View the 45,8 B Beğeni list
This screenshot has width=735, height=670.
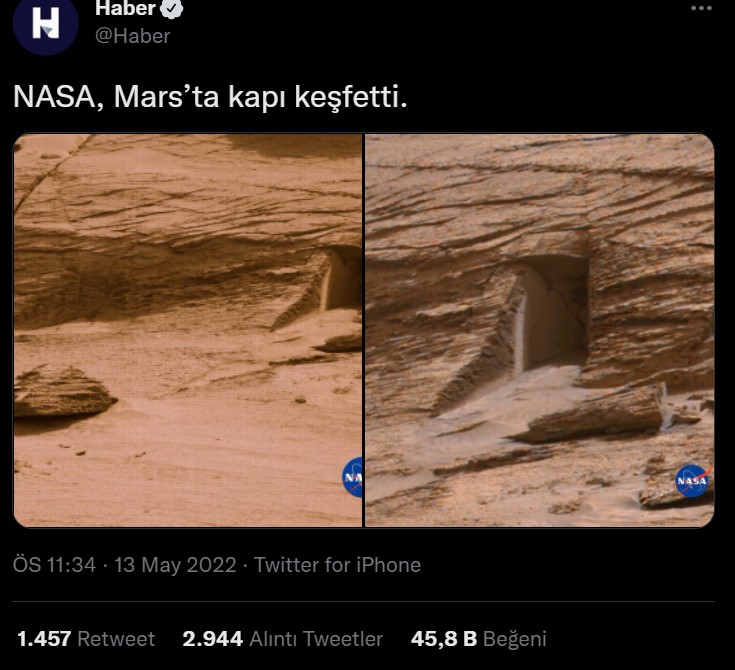coord(479,639)
